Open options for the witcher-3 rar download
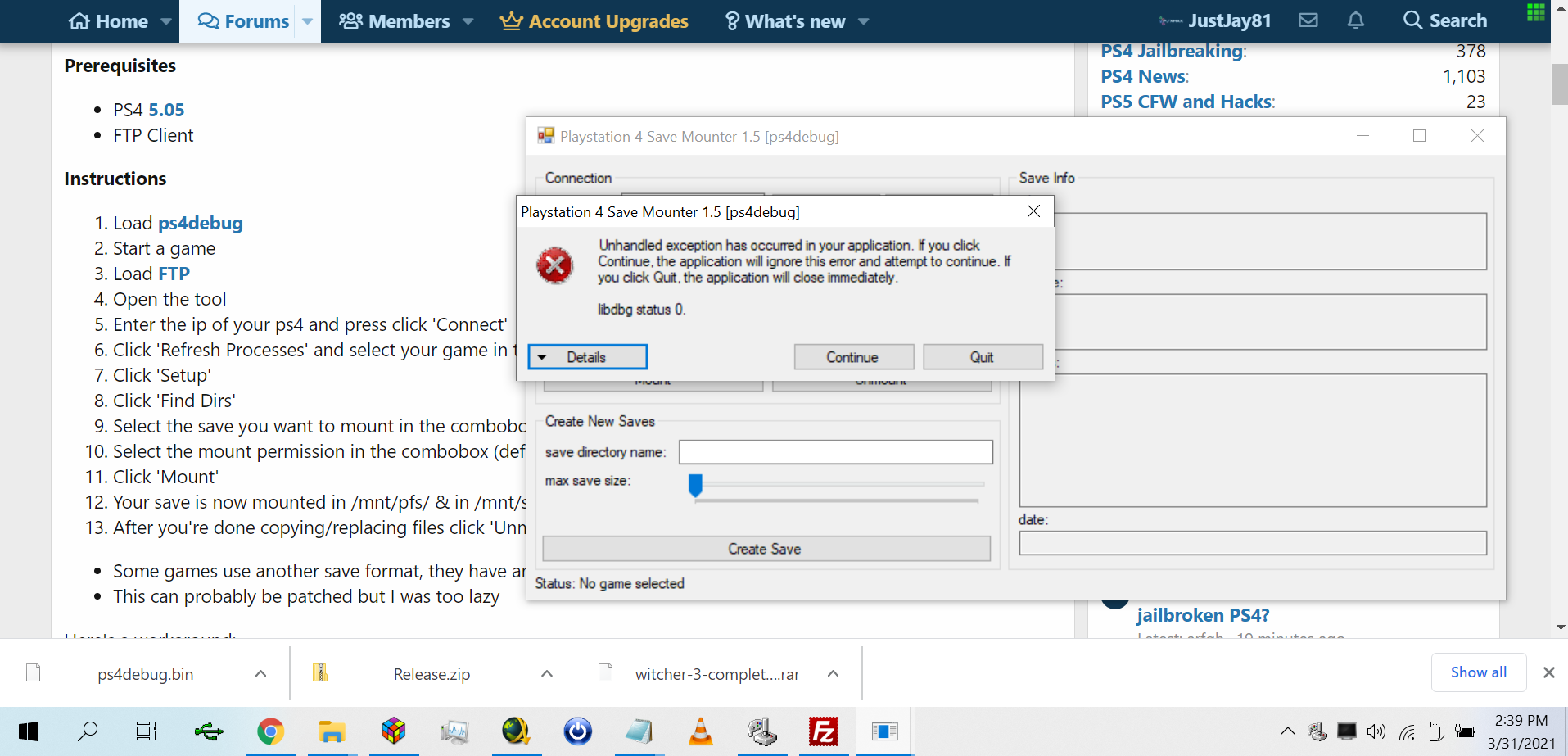Image resolution: width=1568 pixels, height=756 pixels. [x=833, y=673]
